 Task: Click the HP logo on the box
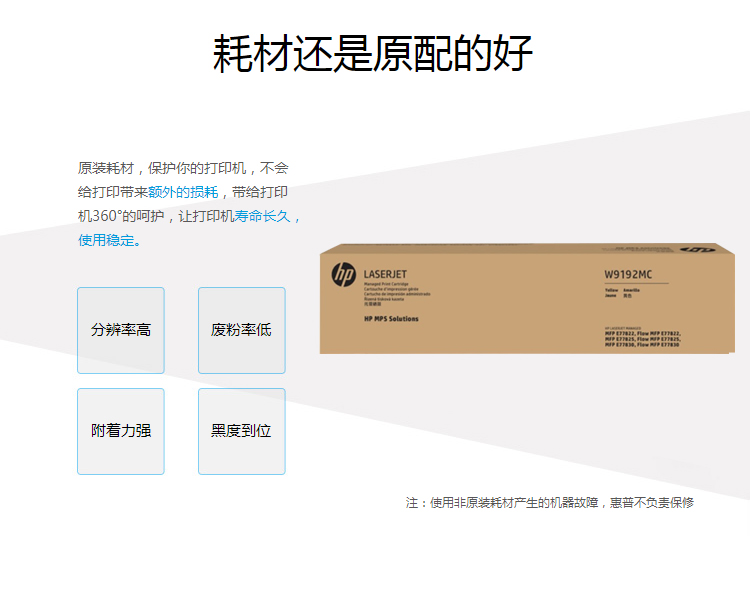point(343,274)
